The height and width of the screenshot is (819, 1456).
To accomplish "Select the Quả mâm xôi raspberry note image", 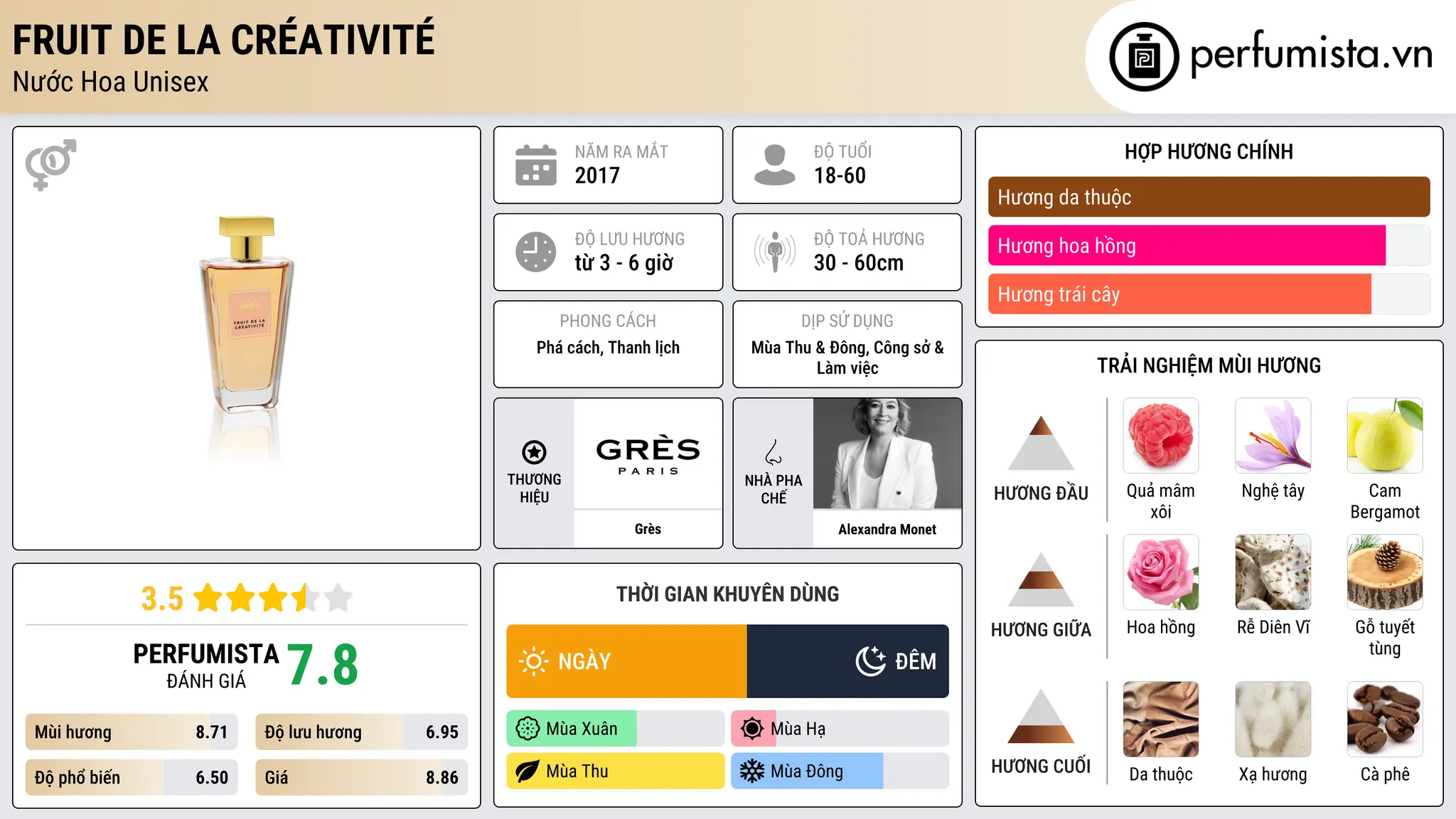I will click(x=1161, y=436).
